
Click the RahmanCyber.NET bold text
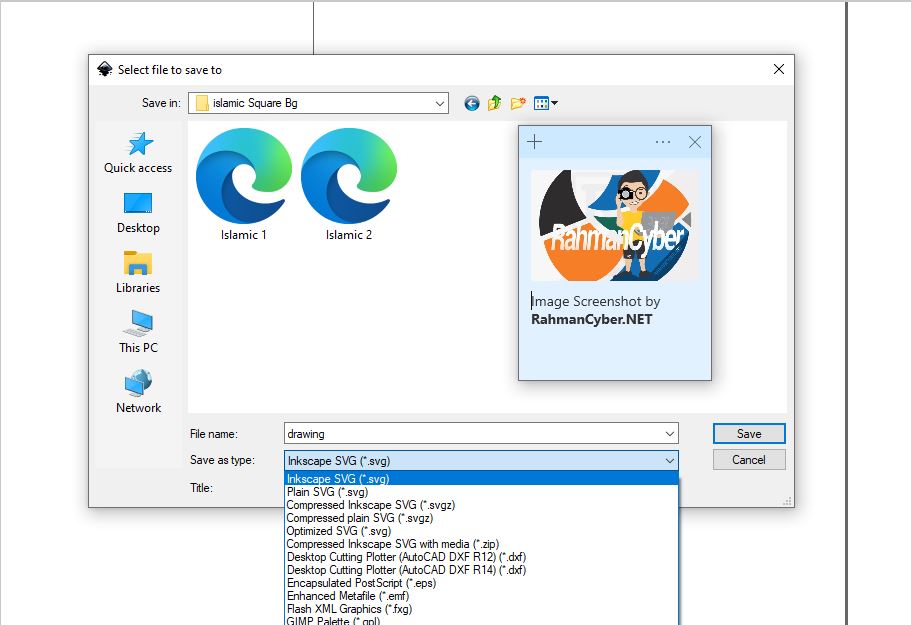(x=591, y=319)
